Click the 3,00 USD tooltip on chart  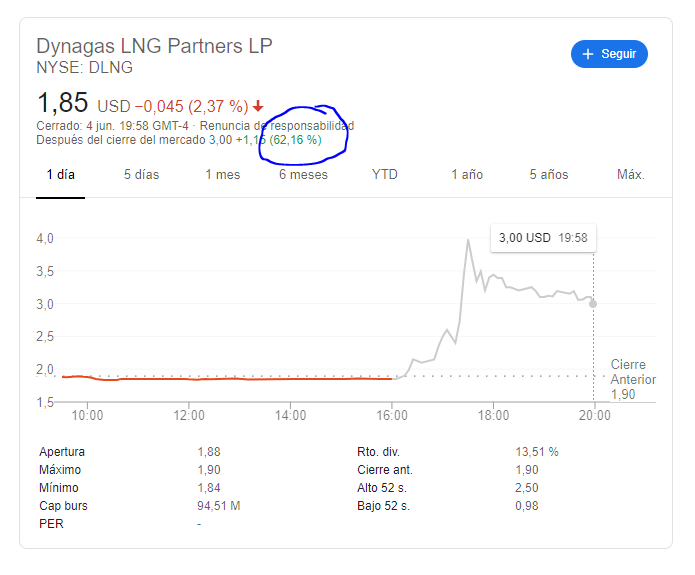542,238
